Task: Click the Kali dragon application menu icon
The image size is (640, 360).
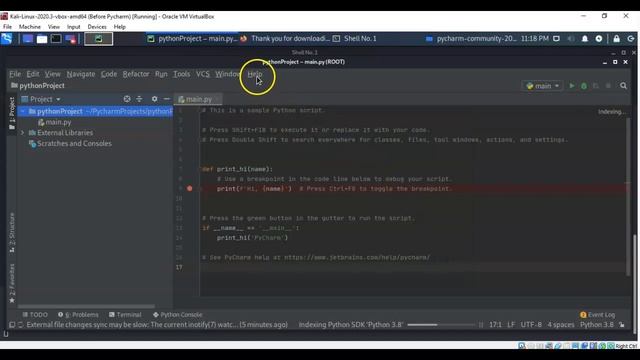Action: [x=7, y=39]
